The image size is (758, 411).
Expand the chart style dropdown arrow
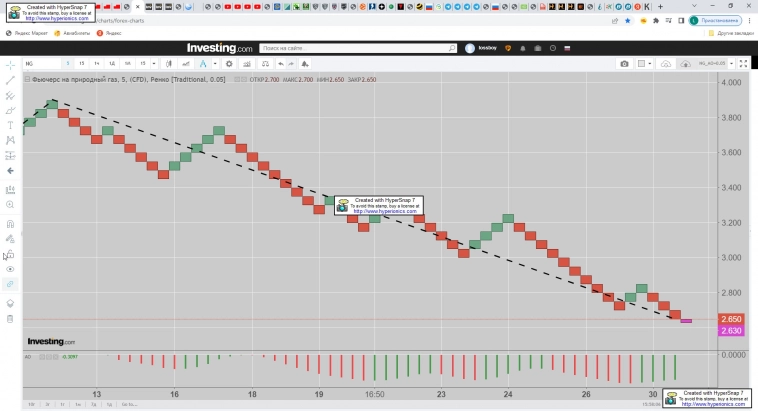(x=215, y=64)
